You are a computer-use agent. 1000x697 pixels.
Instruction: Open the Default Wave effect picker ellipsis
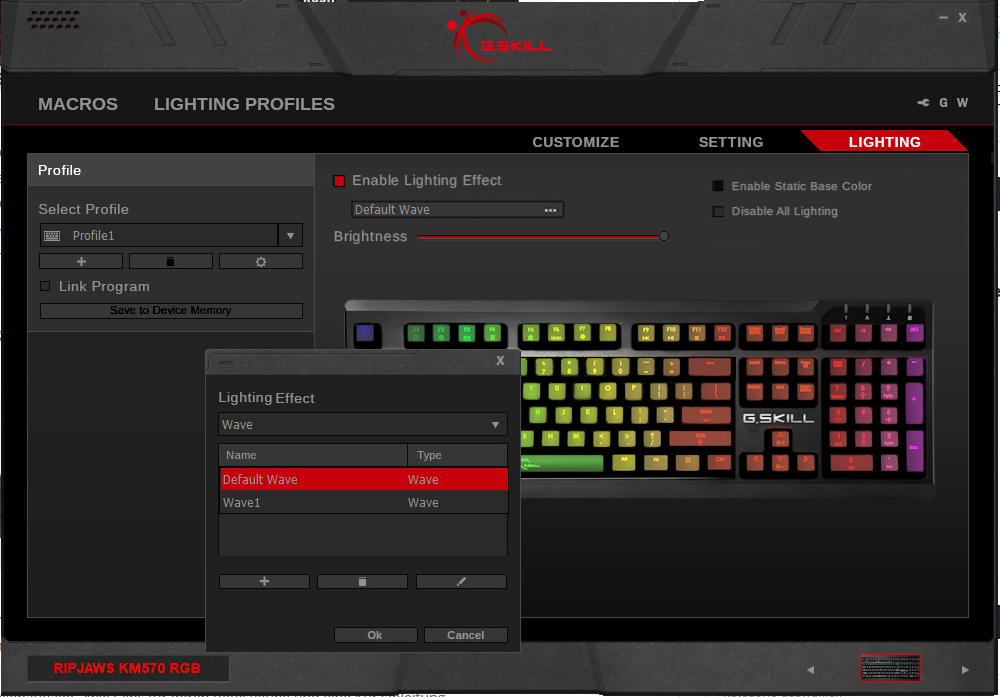pos(550,210)
